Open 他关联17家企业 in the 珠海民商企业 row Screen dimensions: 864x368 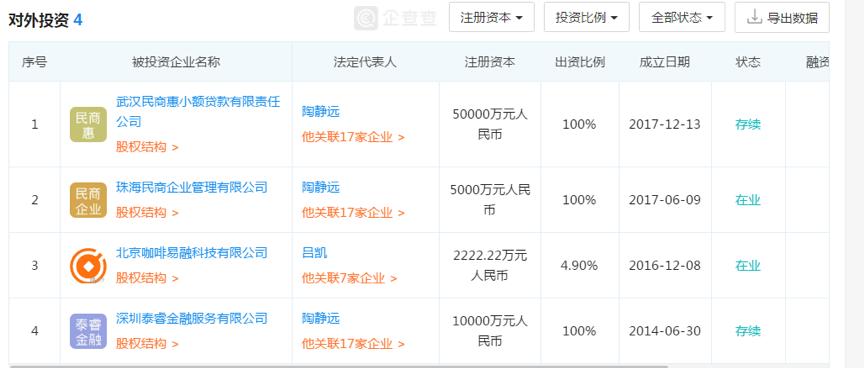(x=353, y=213)
